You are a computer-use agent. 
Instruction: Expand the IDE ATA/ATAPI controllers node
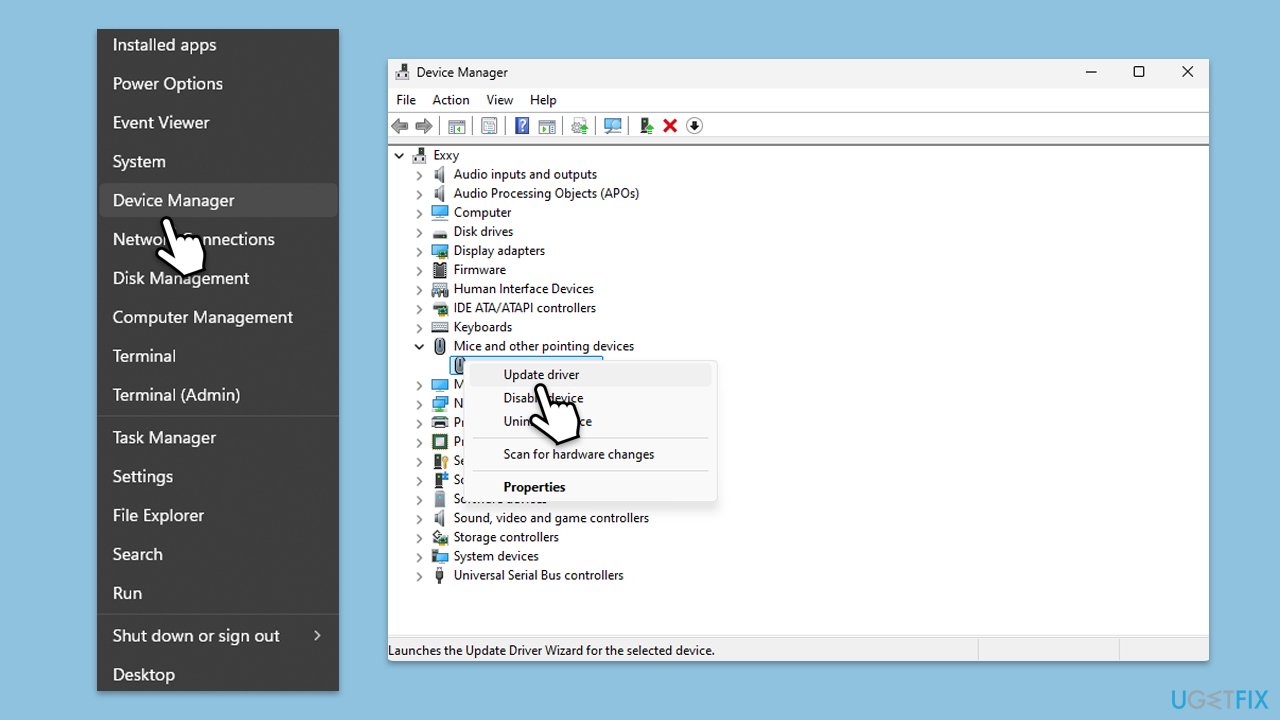[420, 308]
